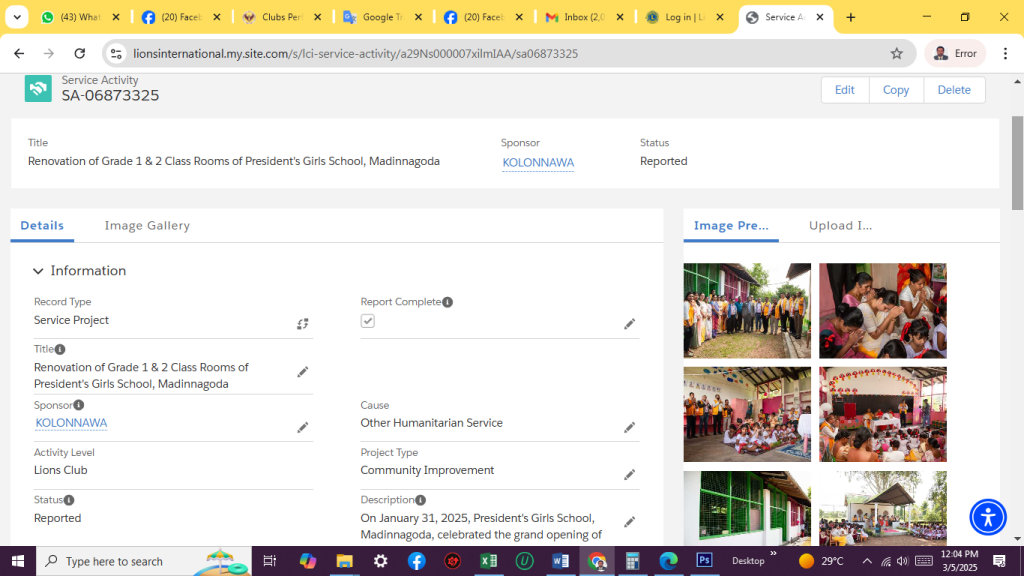Viewport: 1024px width, 576px height.
Task: Open the Chrome profile Error button
Action: click(x=955, y=54)
